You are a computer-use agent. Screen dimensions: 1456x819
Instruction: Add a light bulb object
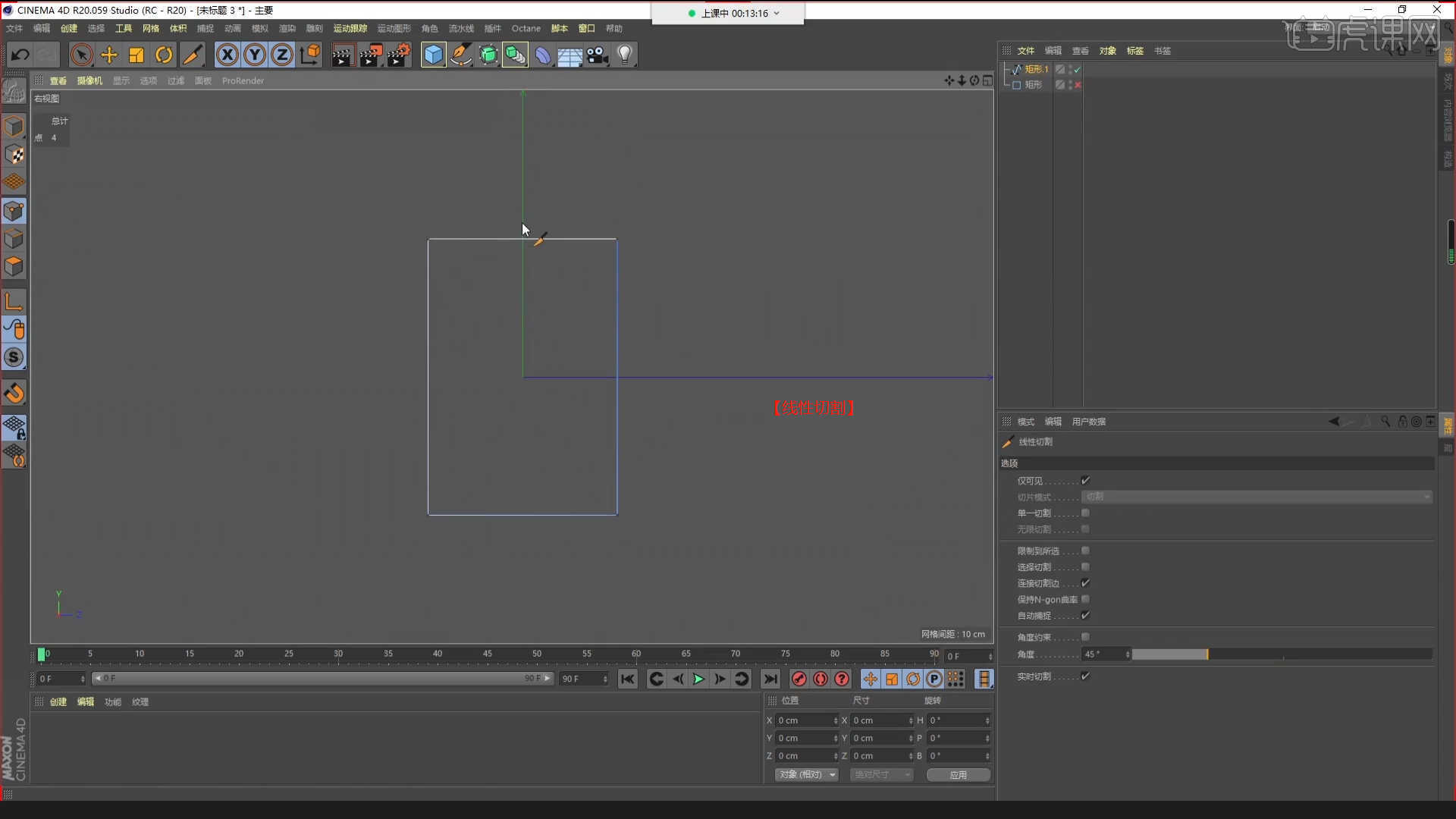[625, 55]
